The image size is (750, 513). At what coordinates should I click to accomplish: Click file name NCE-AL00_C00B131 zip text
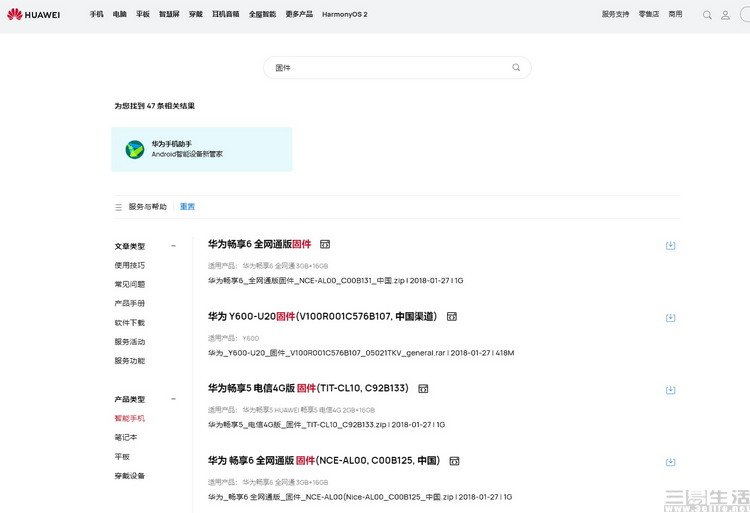coord(335,281)
